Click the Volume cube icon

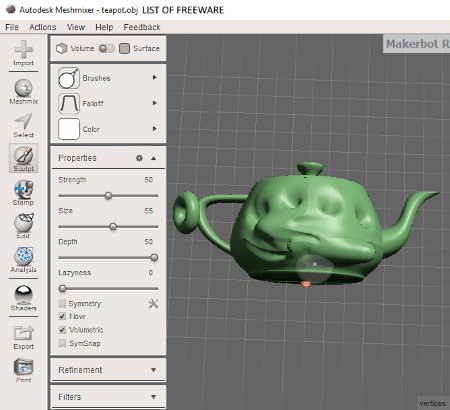click(62, 49)
